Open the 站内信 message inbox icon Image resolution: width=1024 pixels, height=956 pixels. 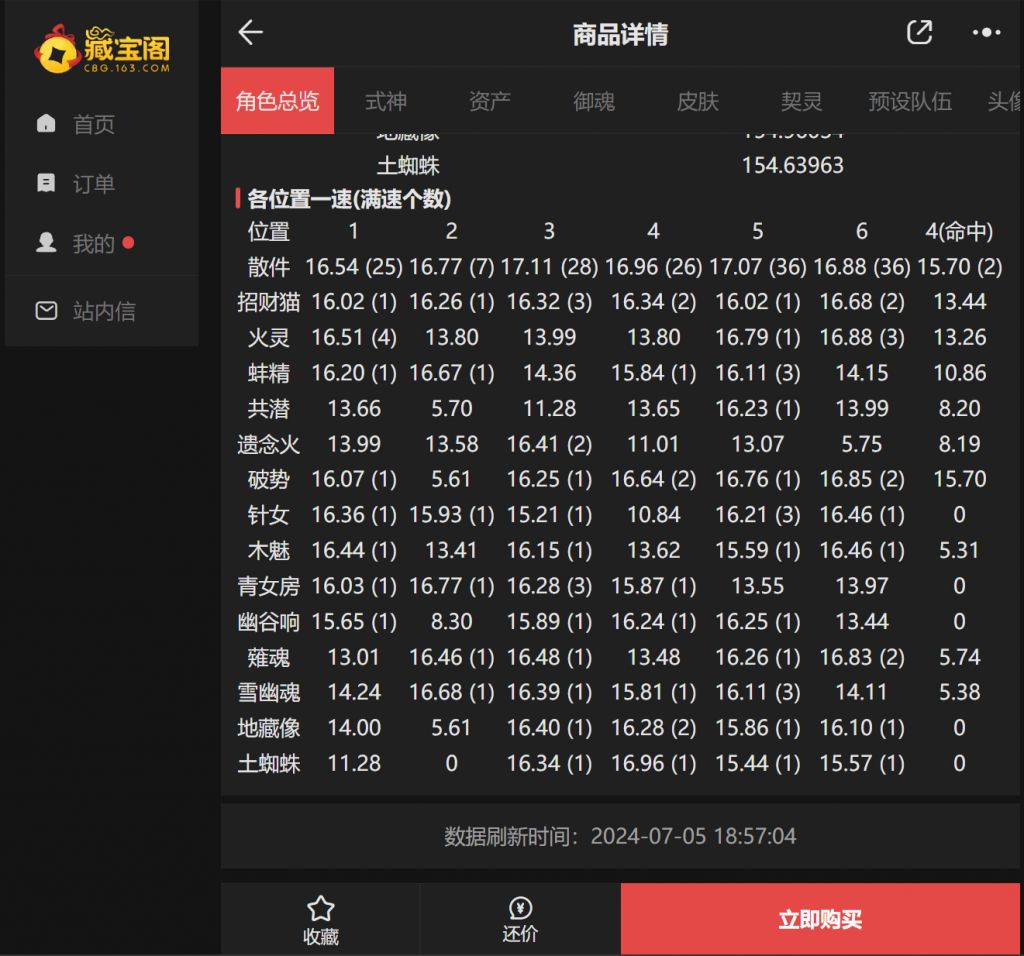(x=46, y=311)
